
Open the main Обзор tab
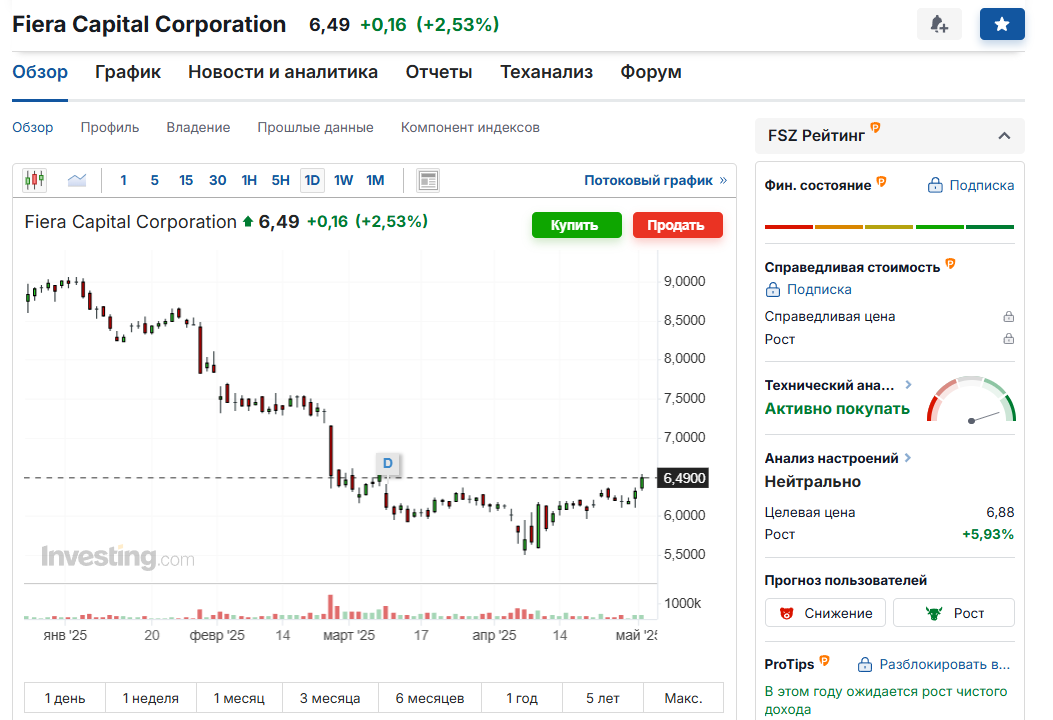pos(40,72)
